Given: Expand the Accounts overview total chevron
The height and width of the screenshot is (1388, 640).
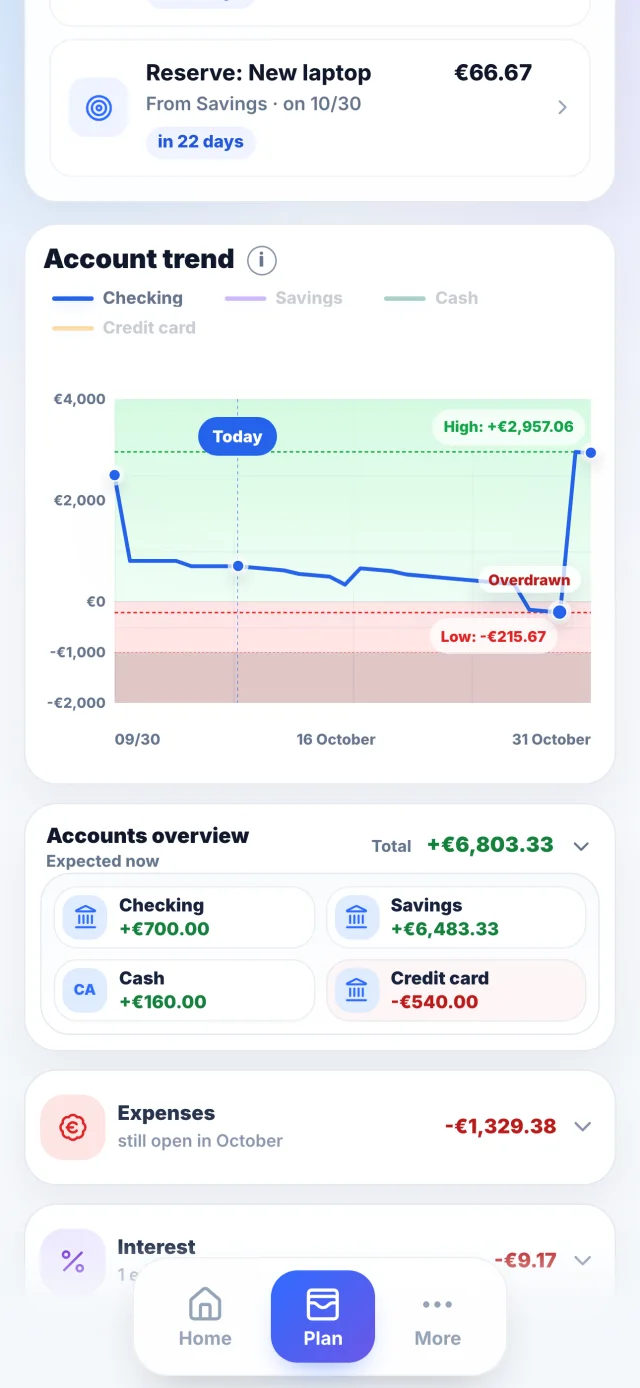Looking at the screenshot, I should click(x=581, y=846).
